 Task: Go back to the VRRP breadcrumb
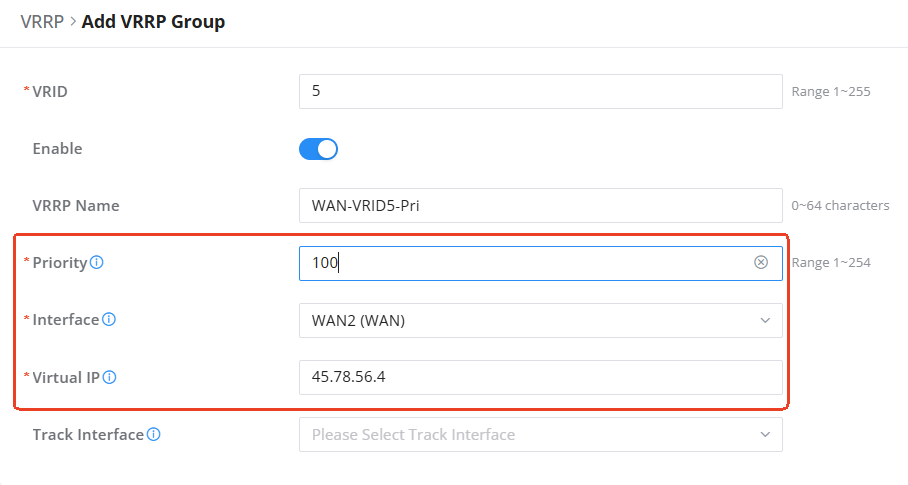point(42,21)
